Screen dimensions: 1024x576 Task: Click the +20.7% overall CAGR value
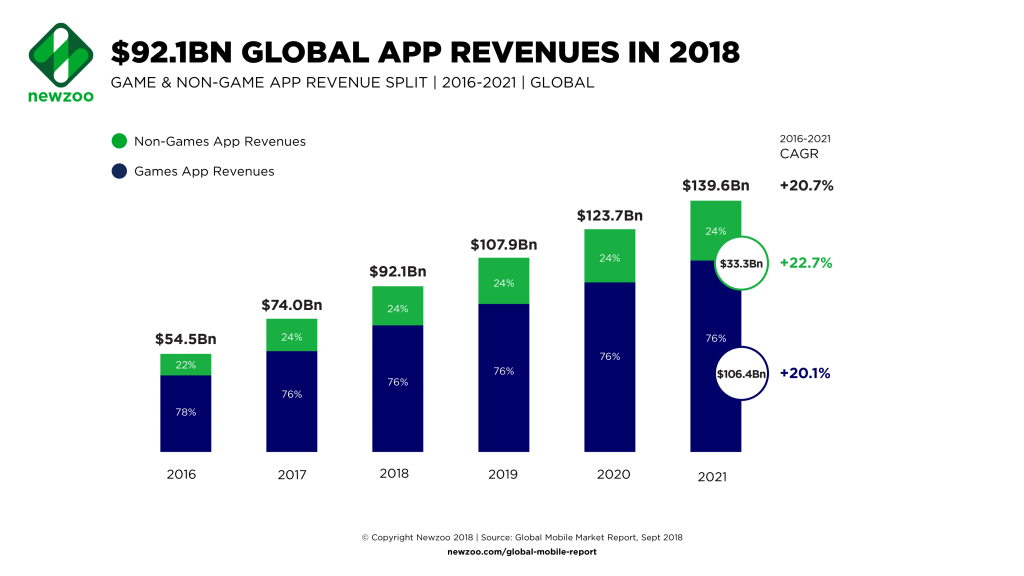[x=806, y=185]
